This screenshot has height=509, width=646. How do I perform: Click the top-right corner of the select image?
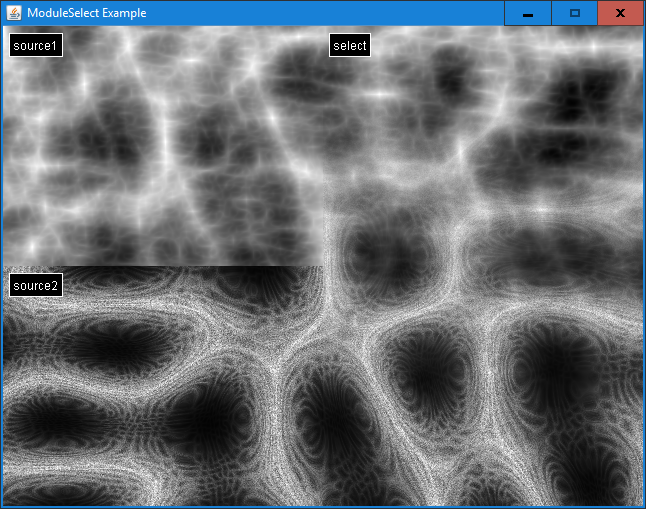(x=640, y=29)
